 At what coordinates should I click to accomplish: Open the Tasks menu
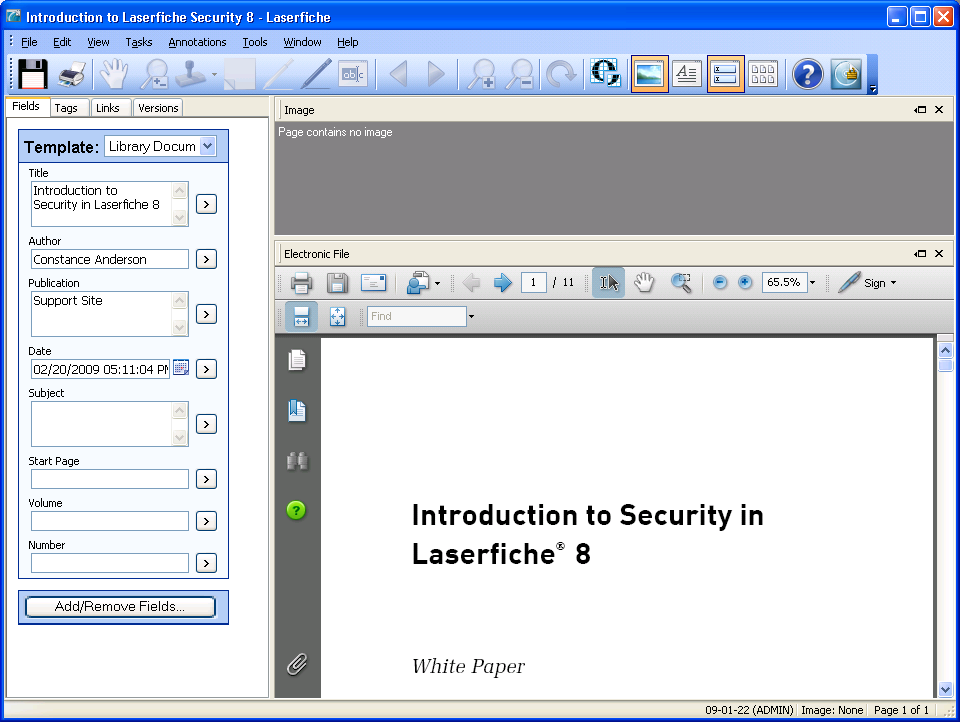pyautogui.click(x=139, y=42)
